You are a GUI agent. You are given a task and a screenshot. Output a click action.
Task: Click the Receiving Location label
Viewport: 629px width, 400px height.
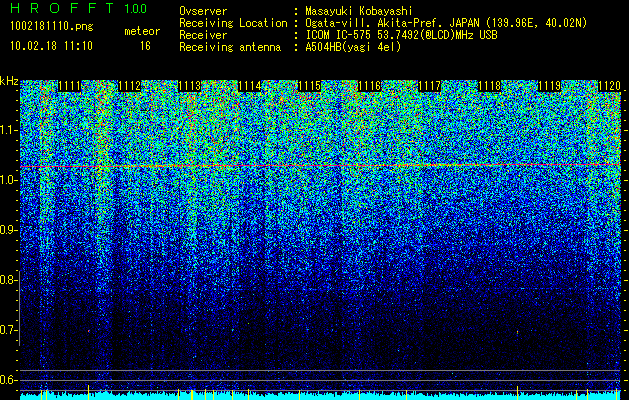point(233,23)
